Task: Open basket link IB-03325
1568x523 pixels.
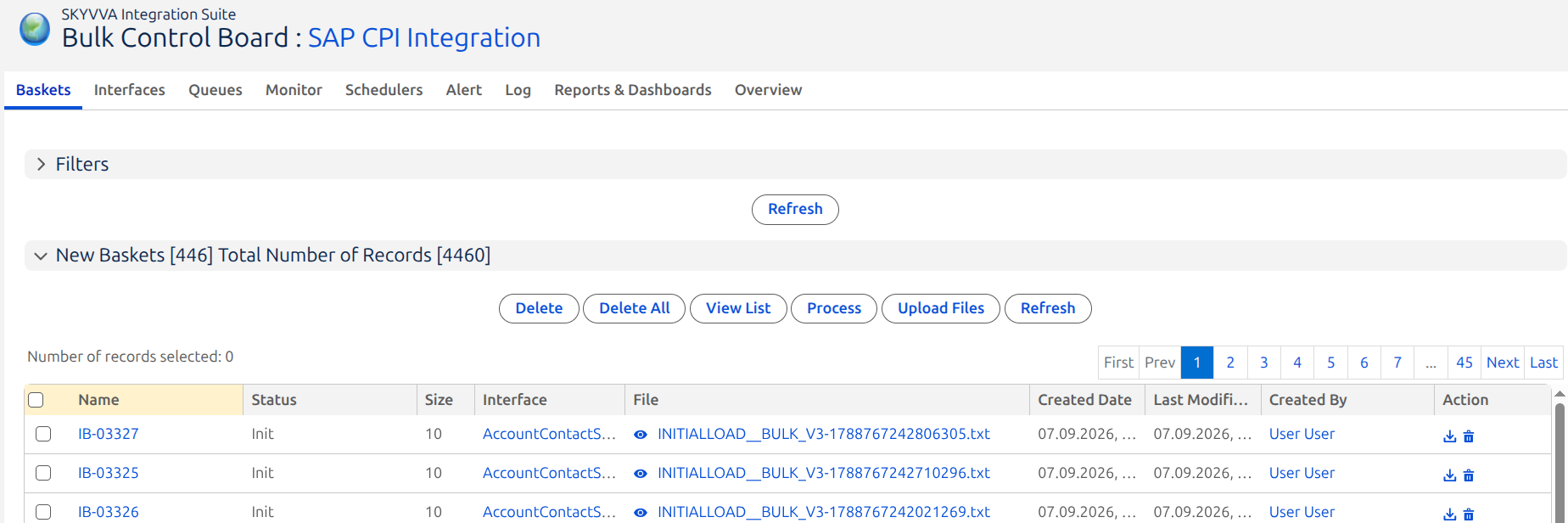Action: point(109,473)
